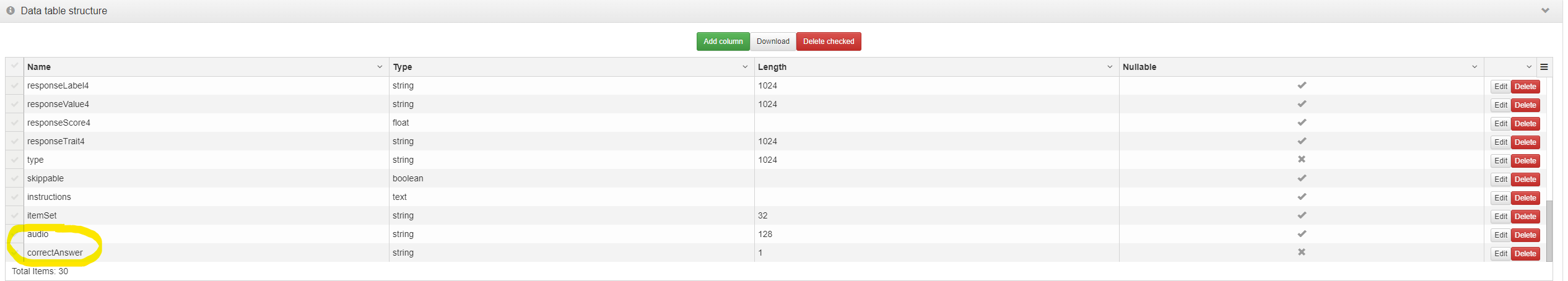This screenshot has height=281, width=1568.
Task: Click the table's vertical scrollbar thumb
Action: pyautogui.click(x=1549, y=231)
